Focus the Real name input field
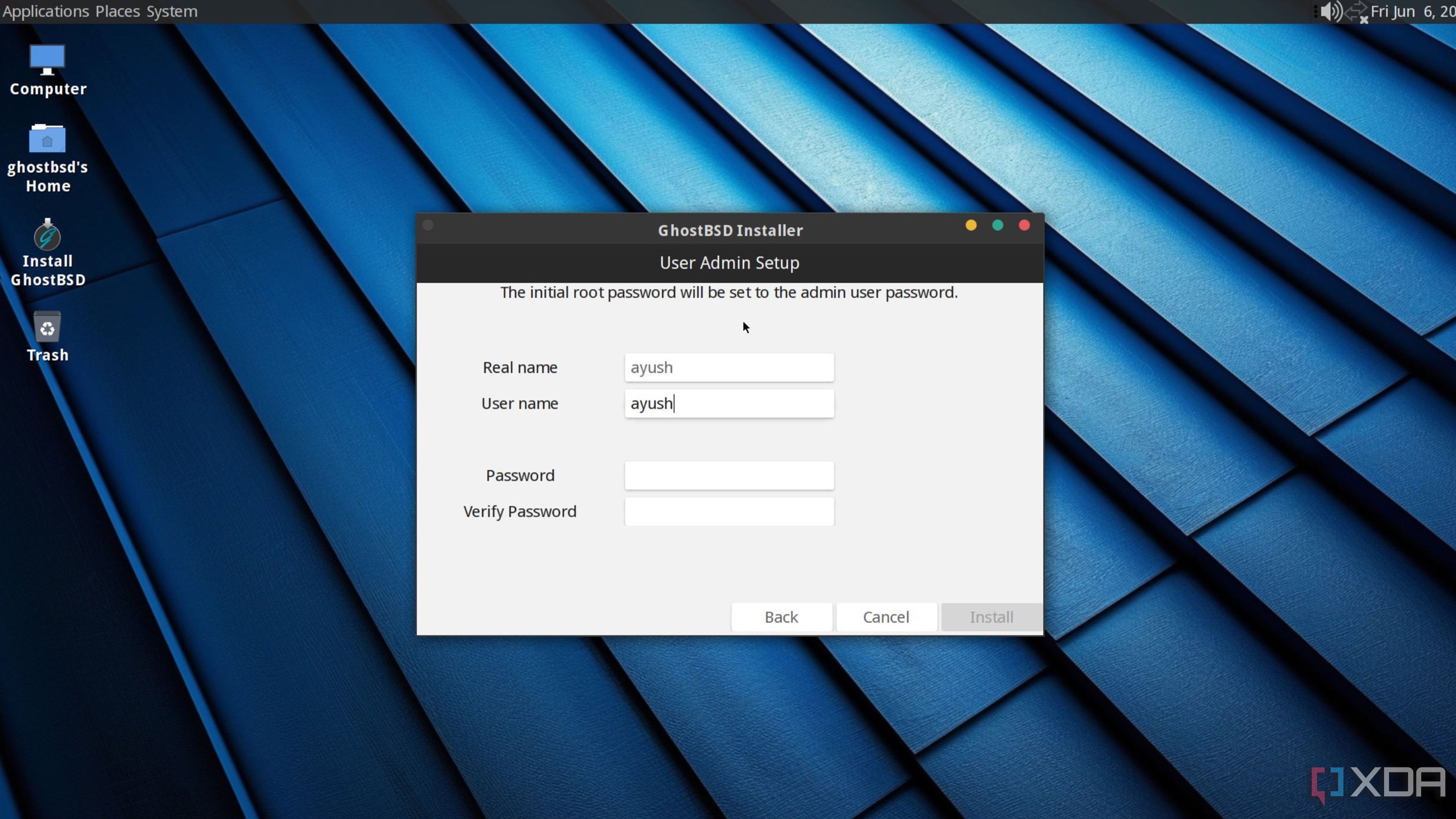The image size is (1456, 819). pyautogui.click(x=729, y=367)
